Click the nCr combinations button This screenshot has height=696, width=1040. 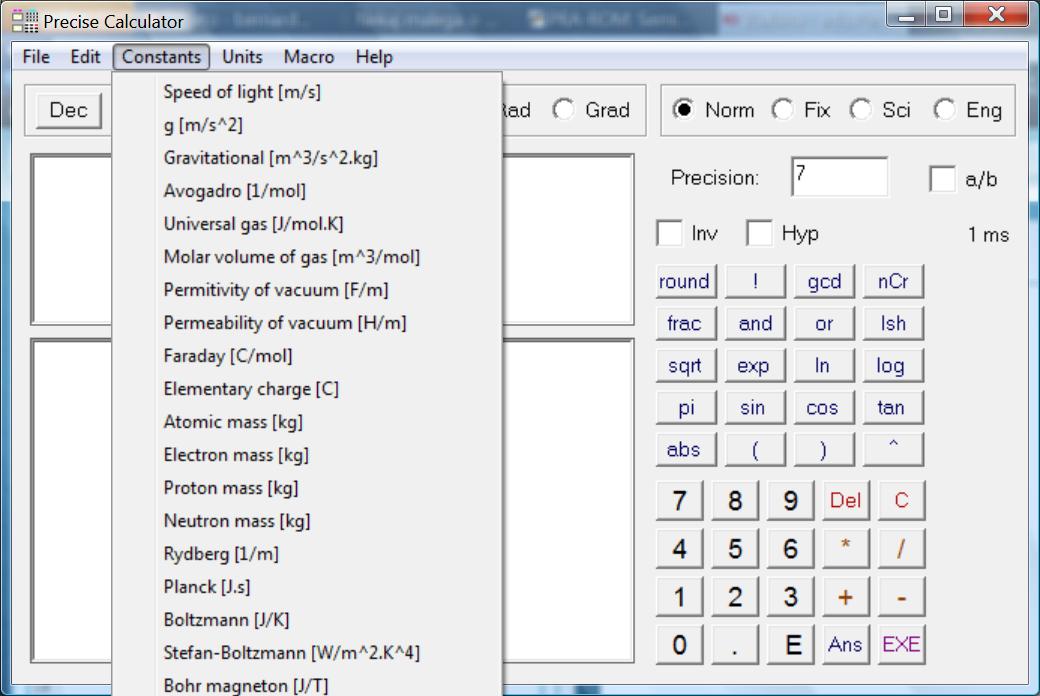[x=892, y=282]
